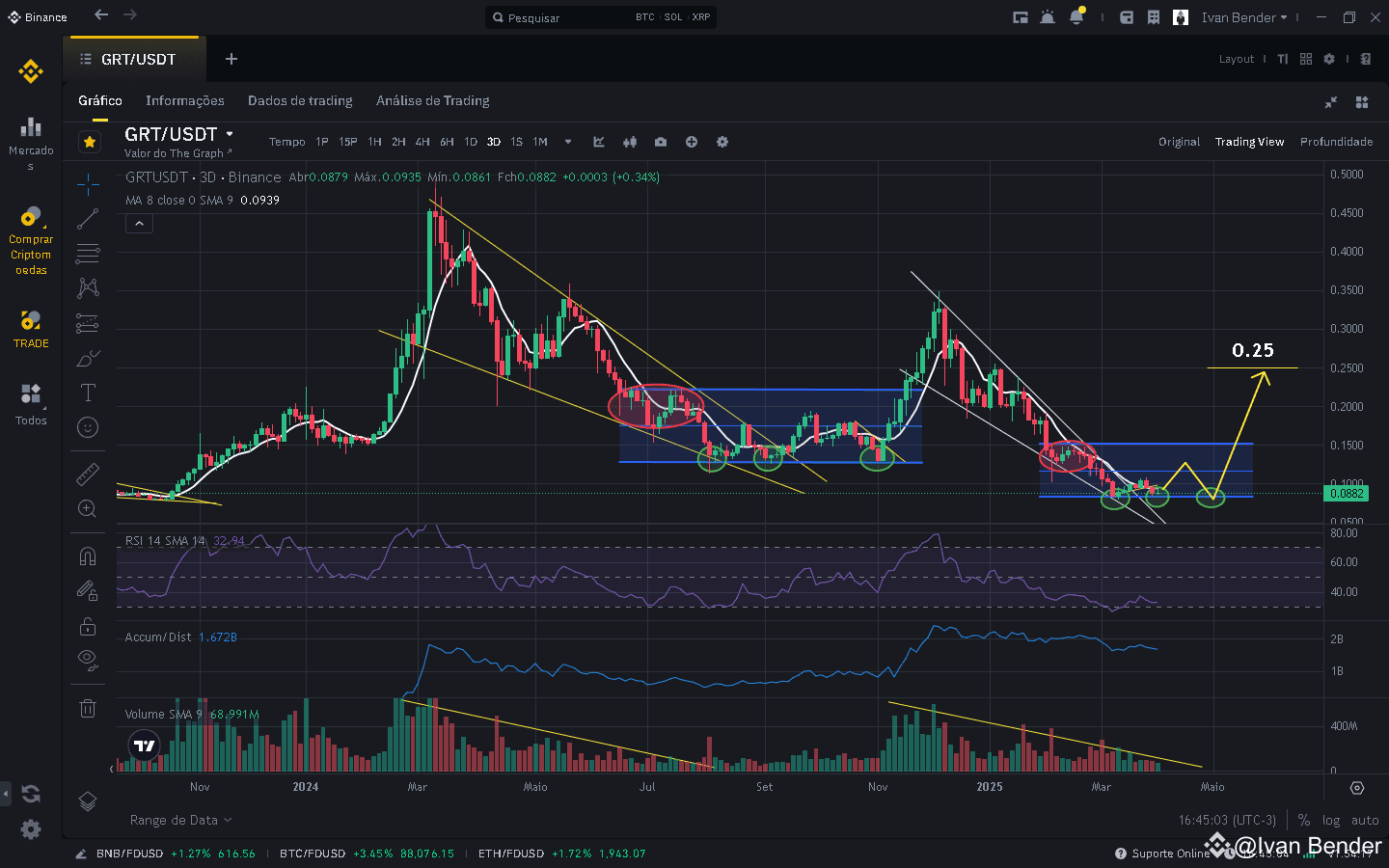The image size is (1389, 868).
Task: Select the brush drawing tool
Action: (x=88, y=358)
